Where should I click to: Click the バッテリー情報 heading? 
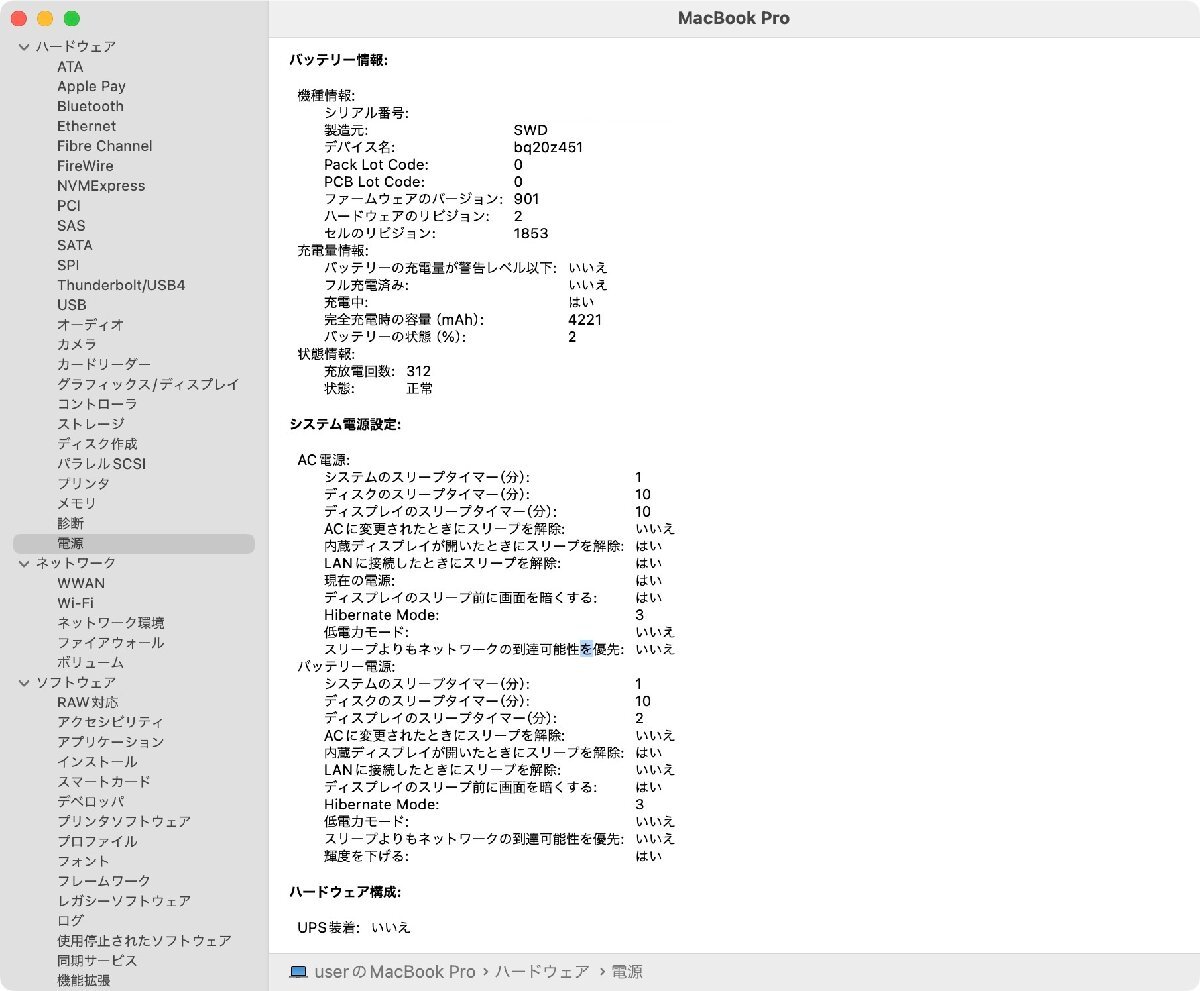click(x=338, y=61)
